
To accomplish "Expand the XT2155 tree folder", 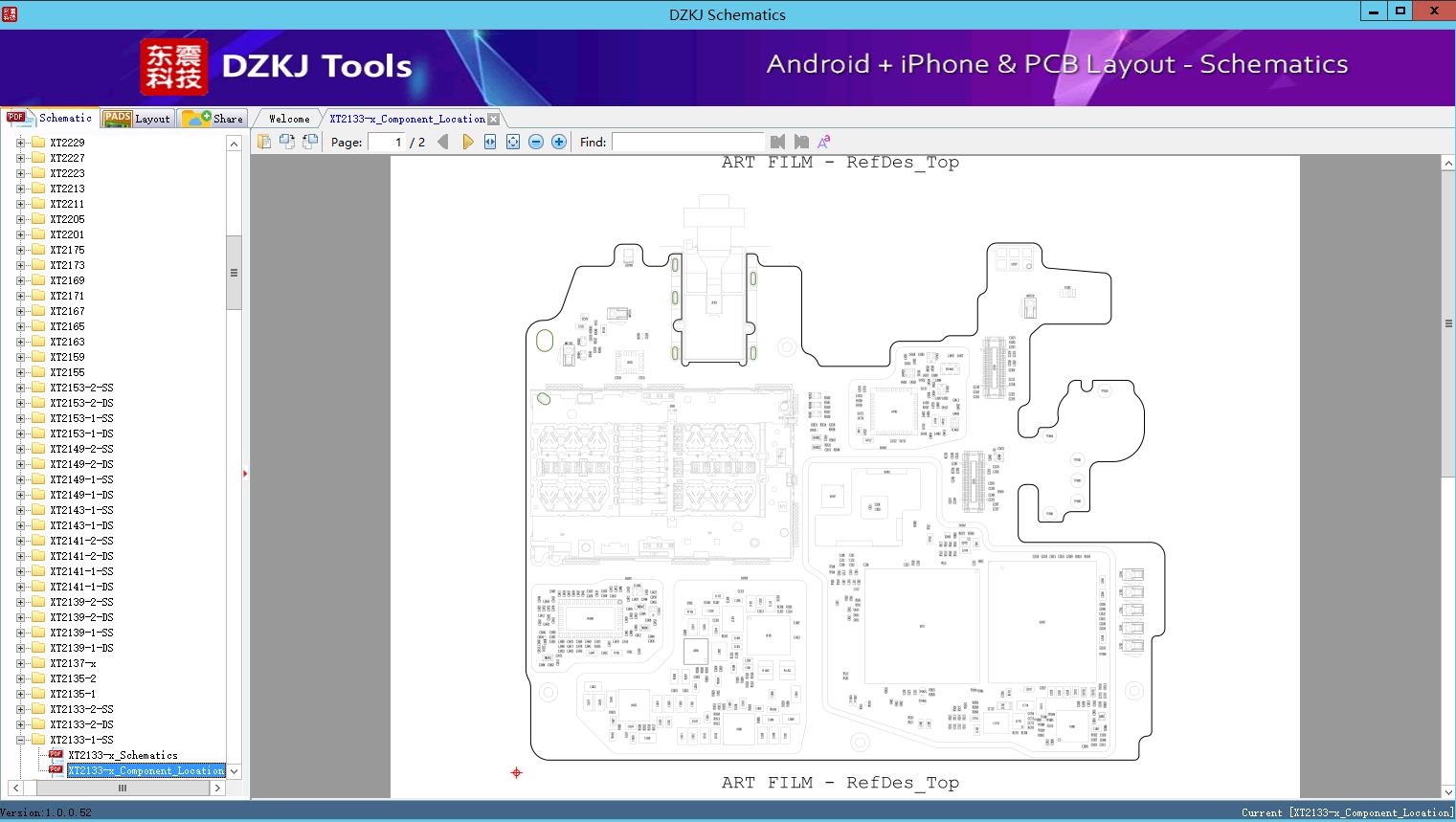I will pos(20,372).
